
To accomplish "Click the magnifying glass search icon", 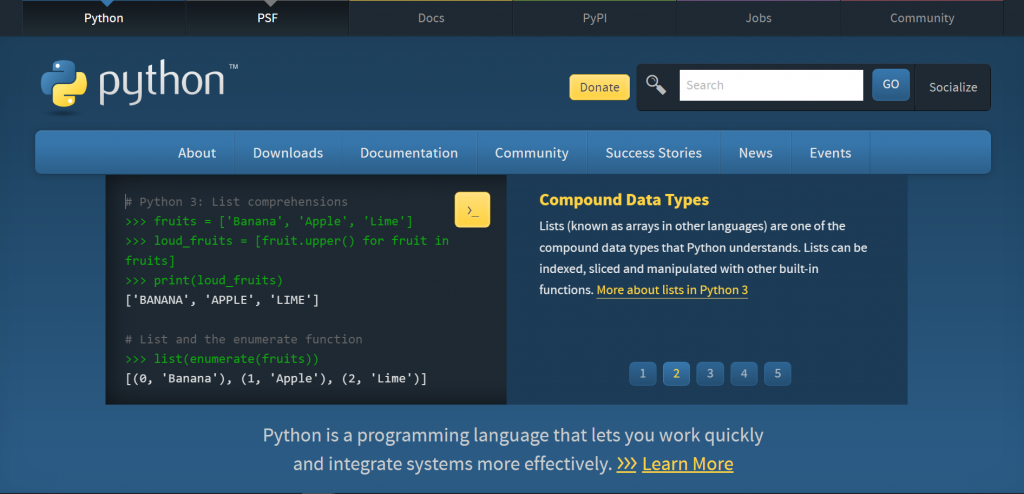I will pos(656,85).
